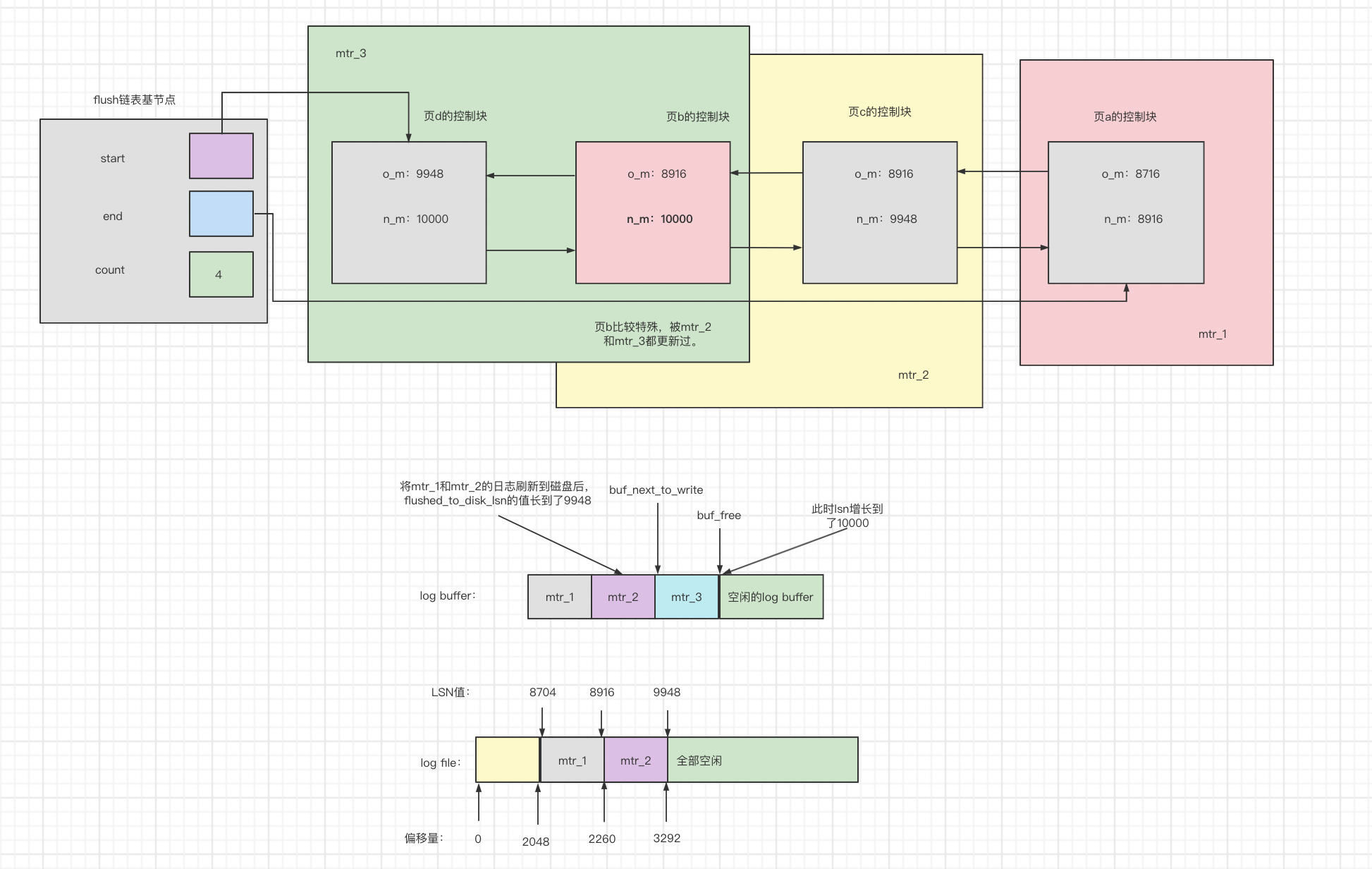Select the blue end pointer box
Viewport: 1372px width, 869px height.
[221, 214]
